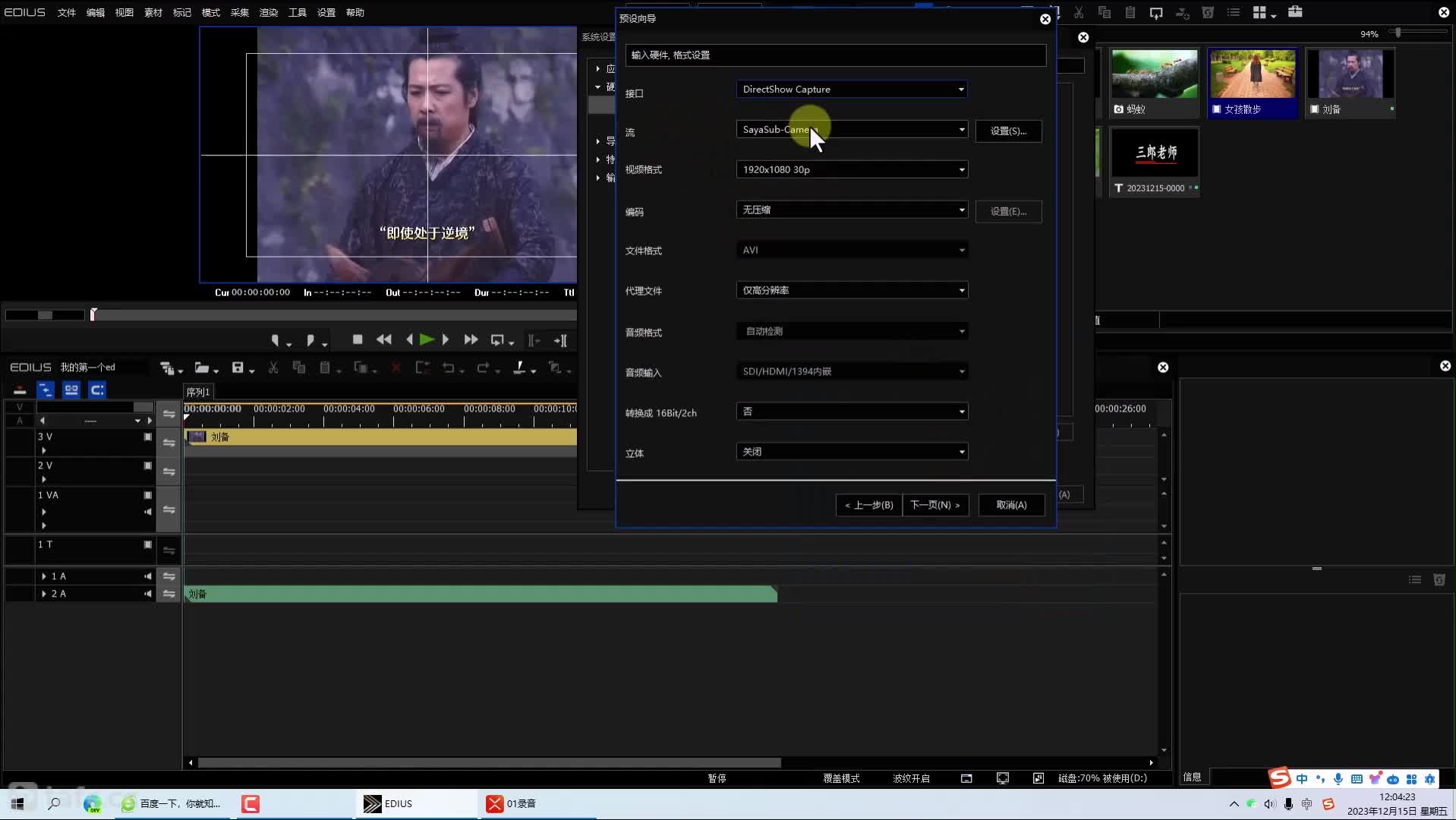Click the 取消(A) button

pyautogui.click(x=1011, y=505)
